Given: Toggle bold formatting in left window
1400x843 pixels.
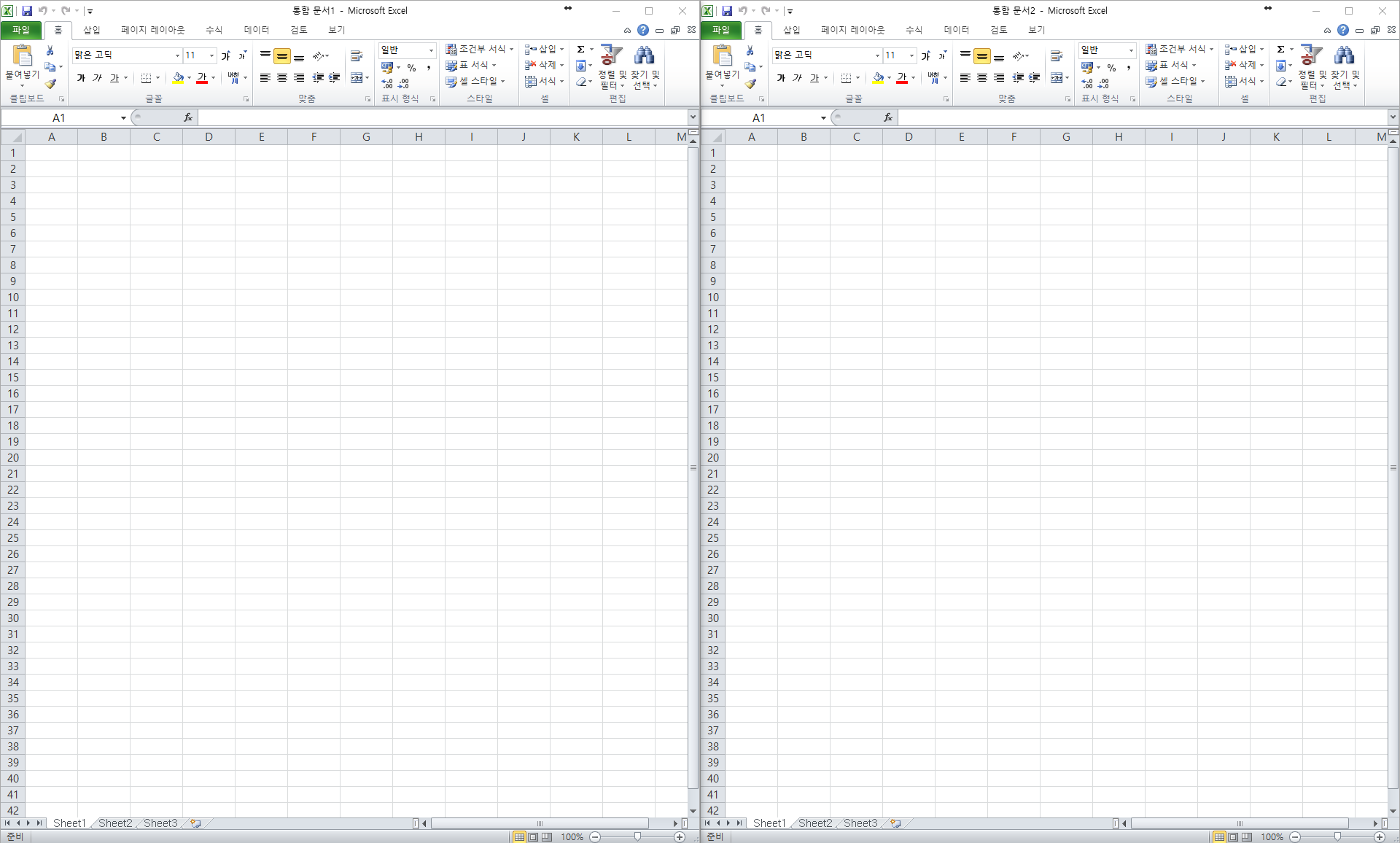Looking at the screenshot, I should pos(81,77).
